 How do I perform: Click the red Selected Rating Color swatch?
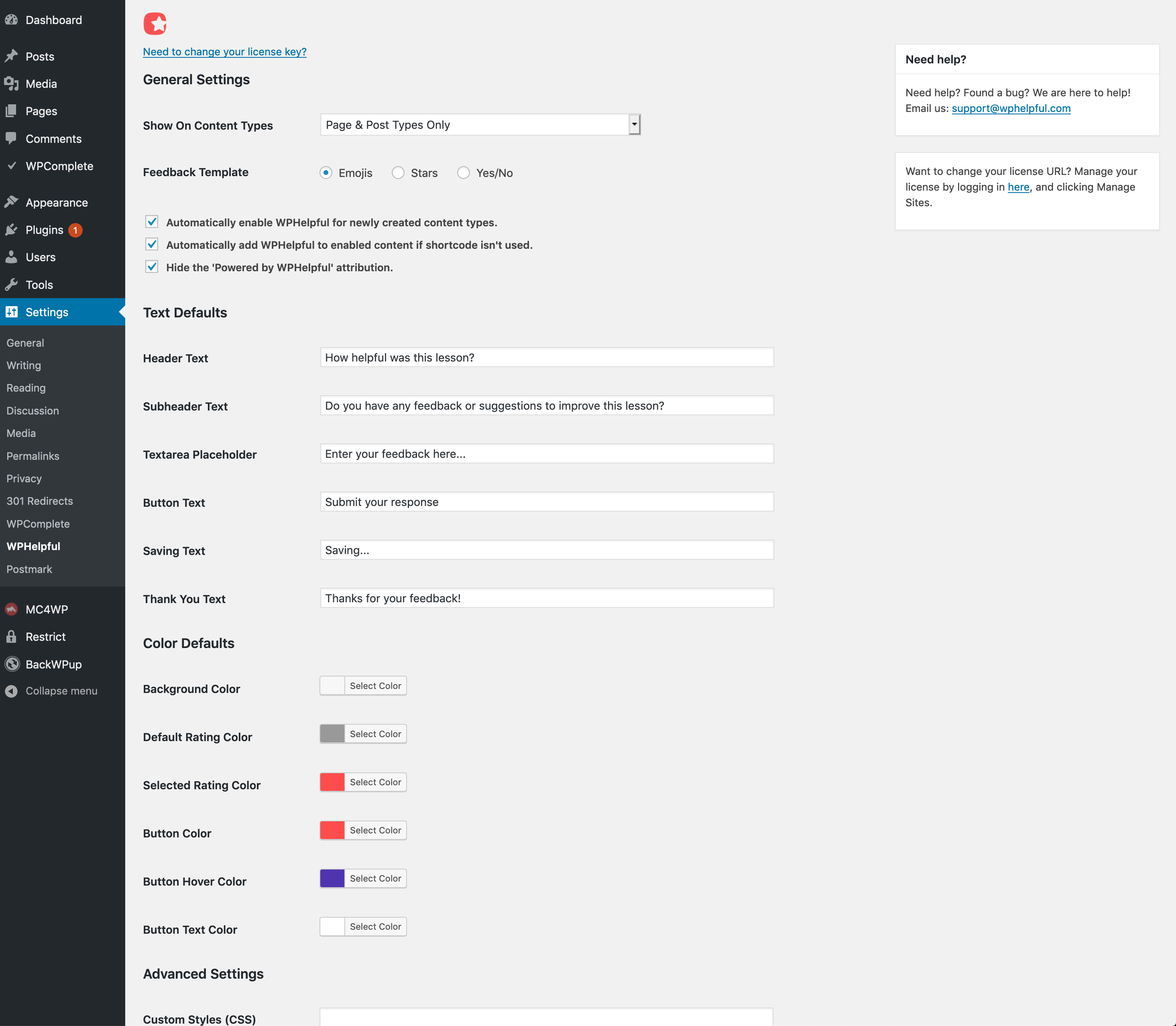click(x=332, y=782)
